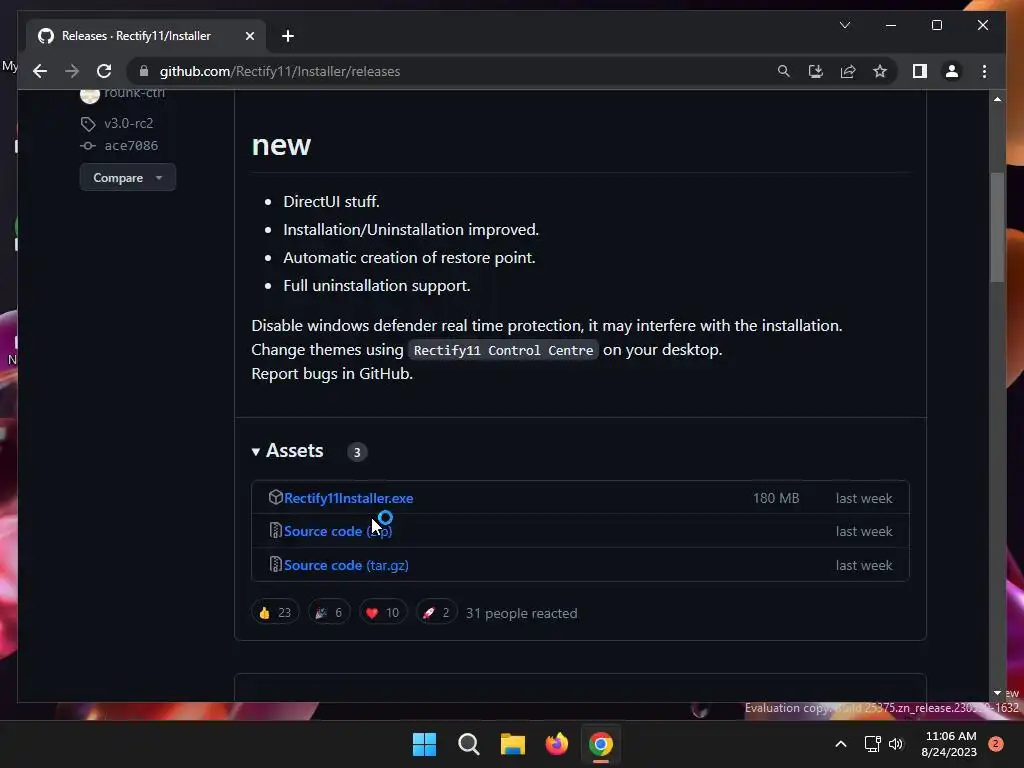
Task: Open File Explorer from the taskbar
Action: point(513,744)
